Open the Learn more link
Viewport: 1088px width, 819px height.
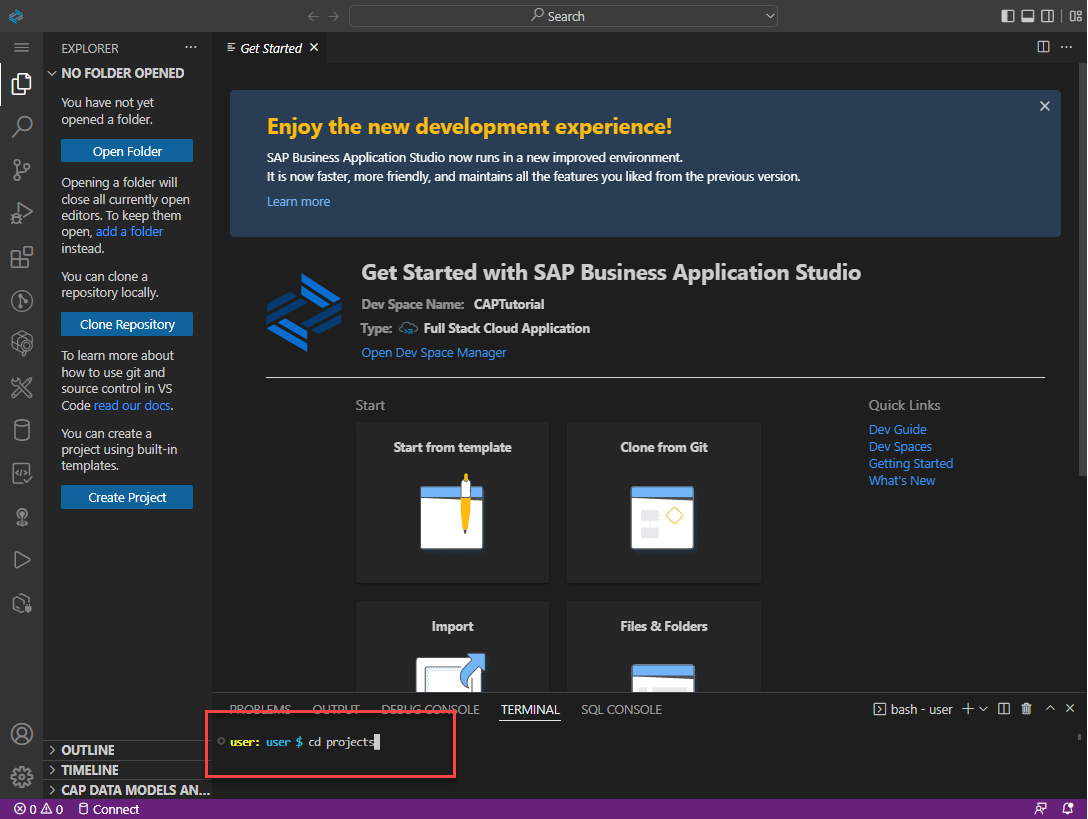coord(298,201)
